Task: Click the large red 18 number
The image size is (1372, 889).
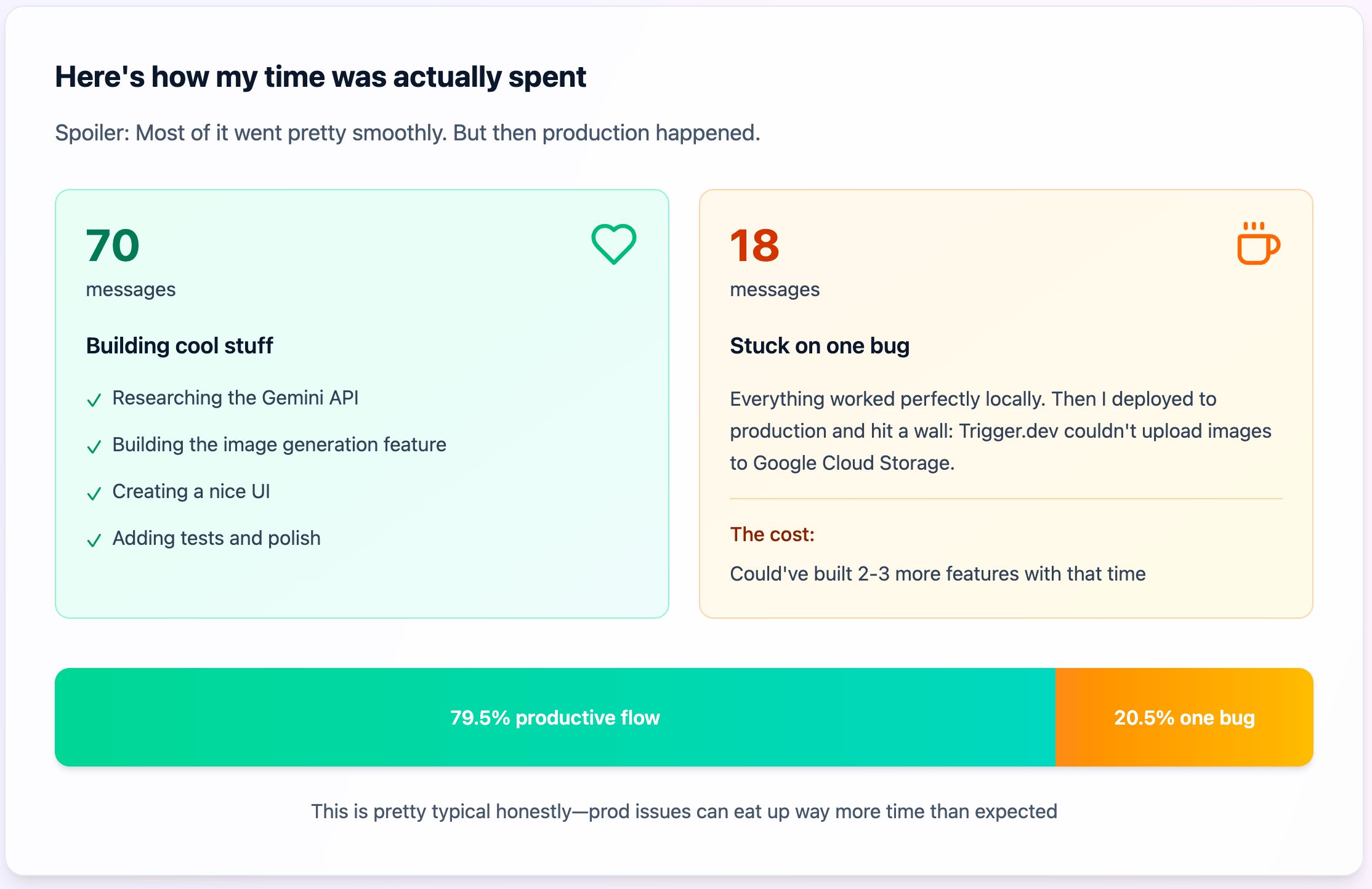Action: [x=755, y=246]
